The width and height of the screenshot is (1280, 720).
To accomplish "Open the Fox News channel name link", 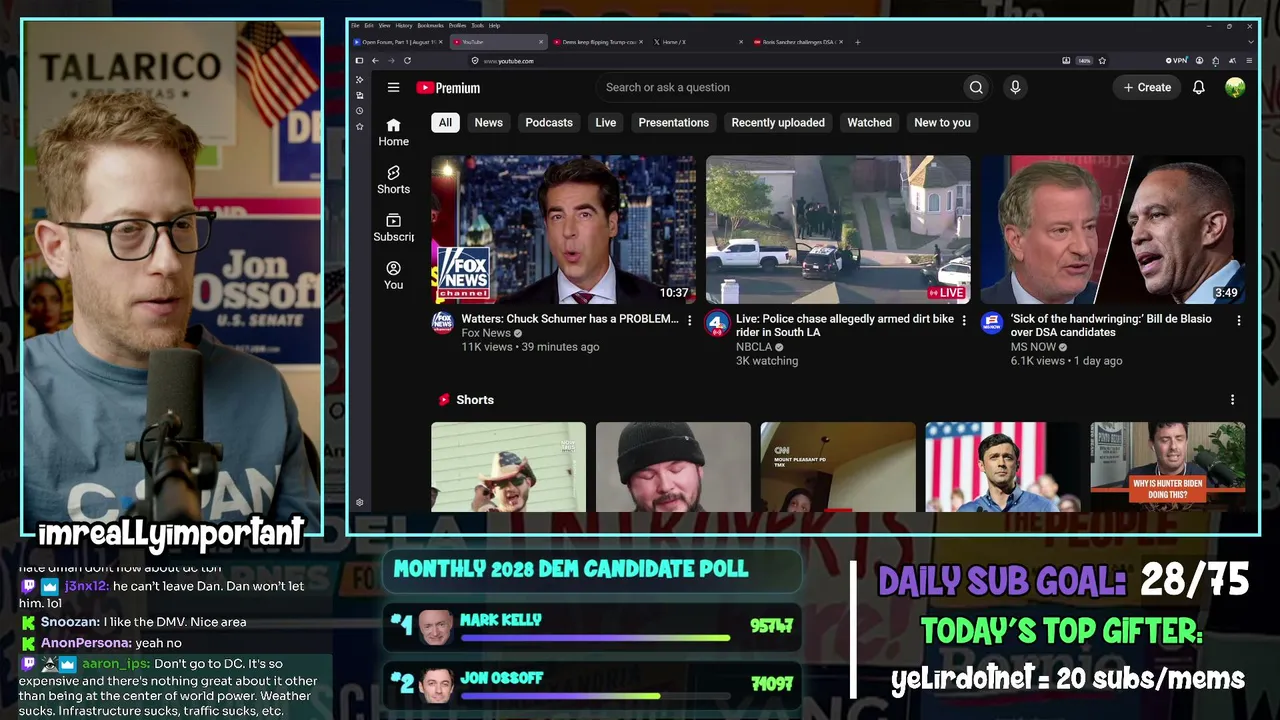I will pyautogui.click(x=486, y=333).
